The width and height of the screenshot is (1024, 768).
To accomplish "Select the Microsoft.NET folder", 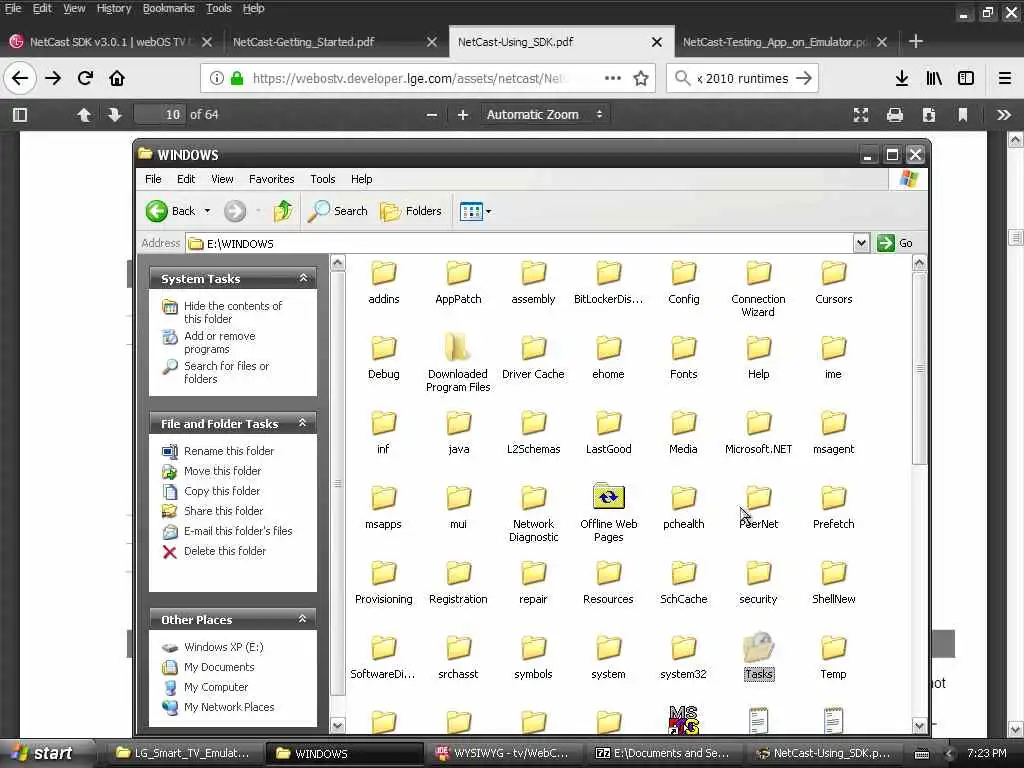I will [x=758, y=432].
